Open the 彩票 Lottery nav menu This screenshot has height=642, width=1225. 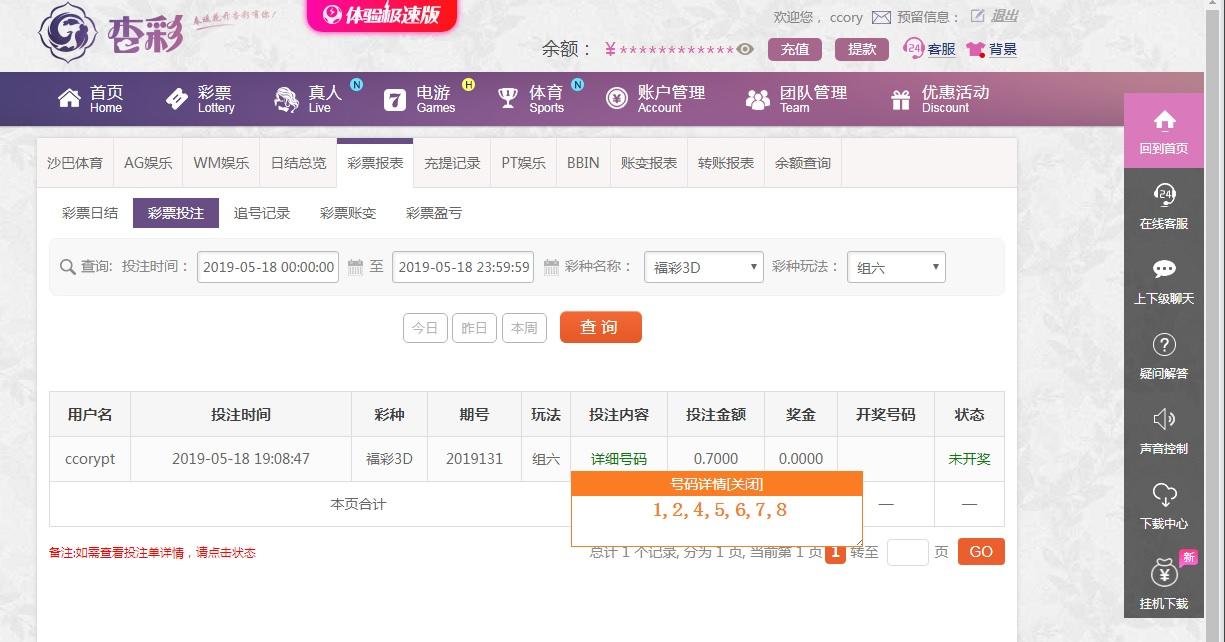click(200, 99)
